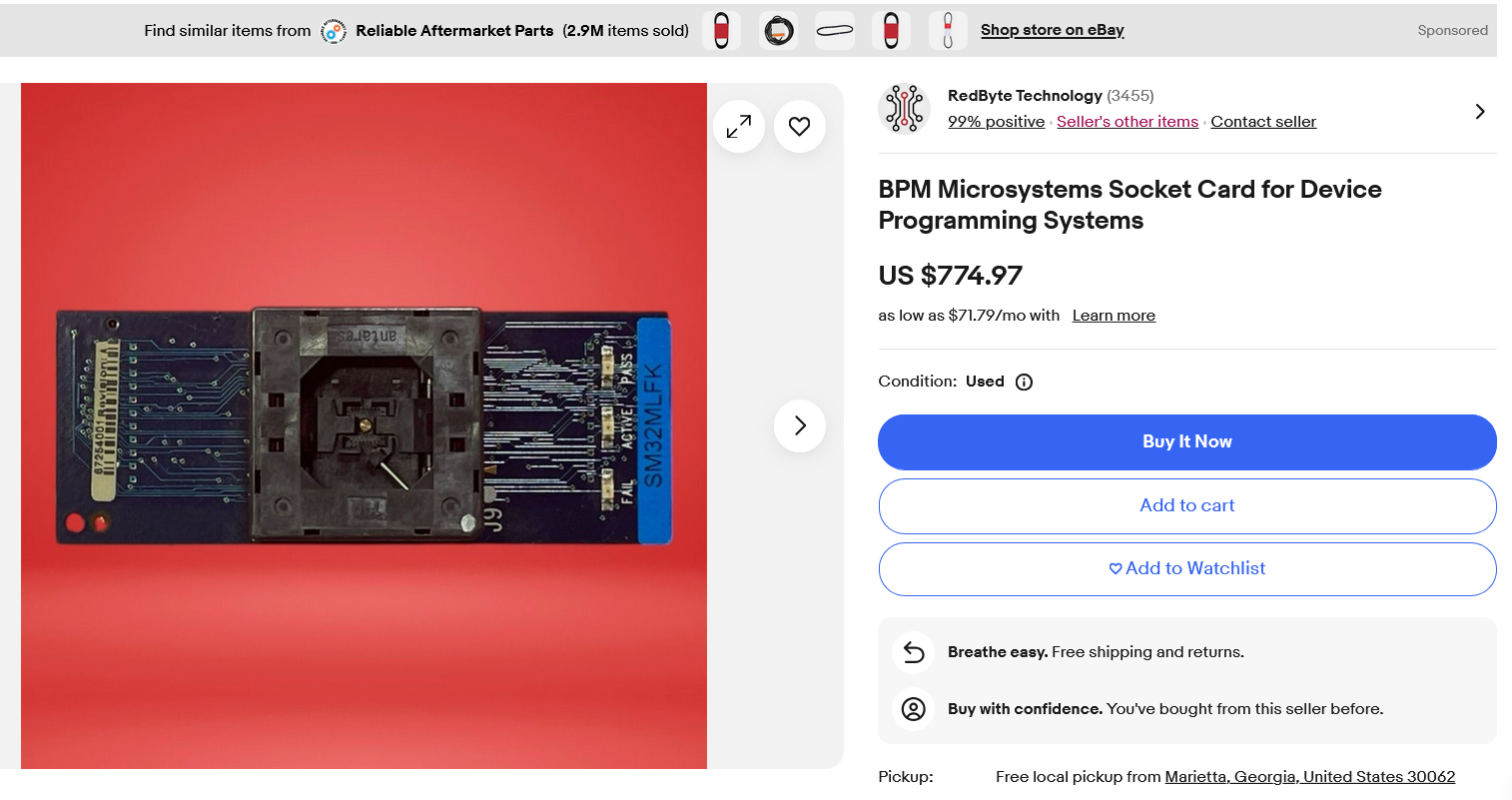Open the first red belt thumbnail
The image size is (1512, 800).
721,31
